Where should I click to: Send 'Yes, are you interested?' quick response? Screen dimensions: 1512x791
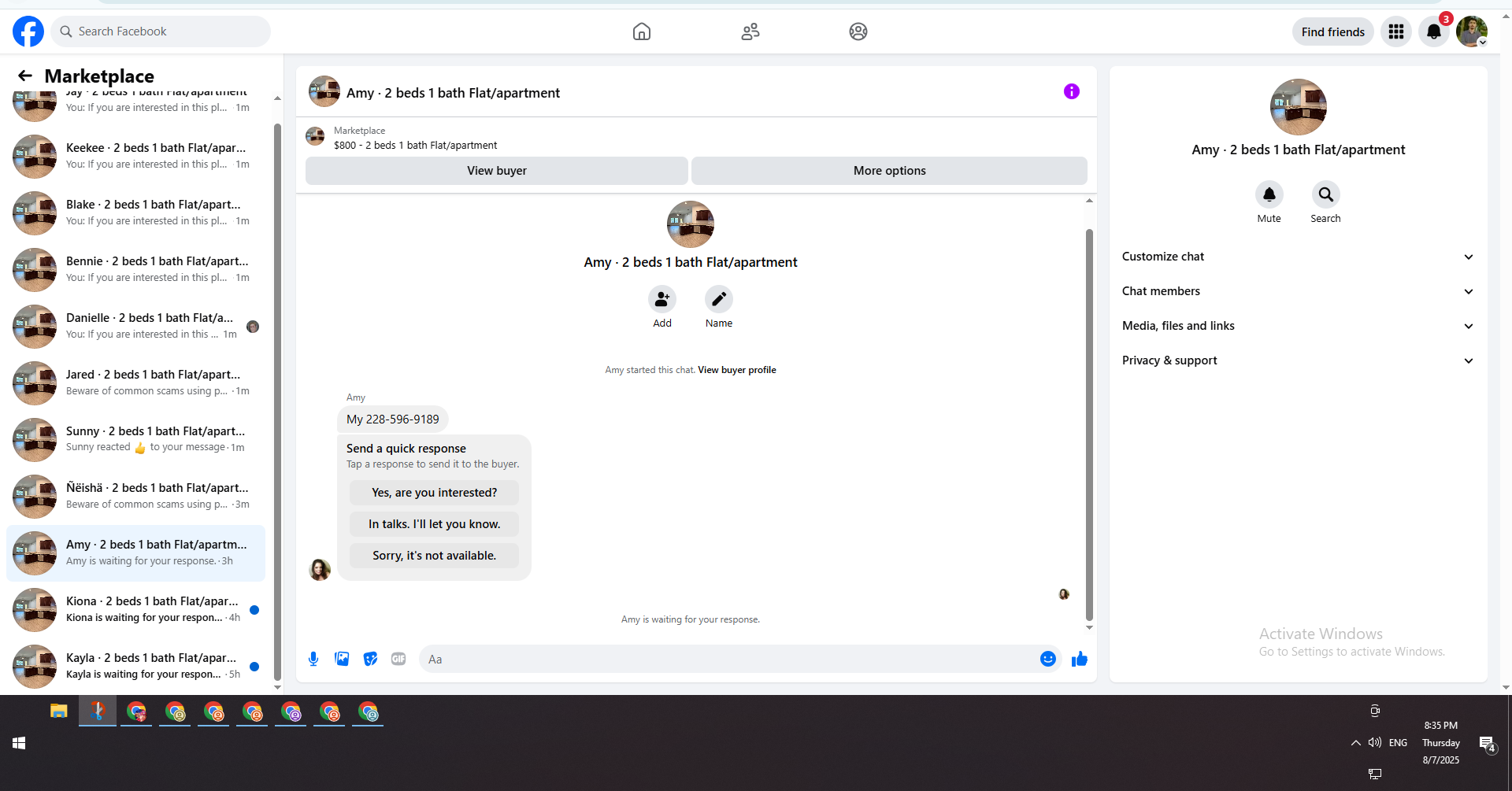click(x=435, y=493)
